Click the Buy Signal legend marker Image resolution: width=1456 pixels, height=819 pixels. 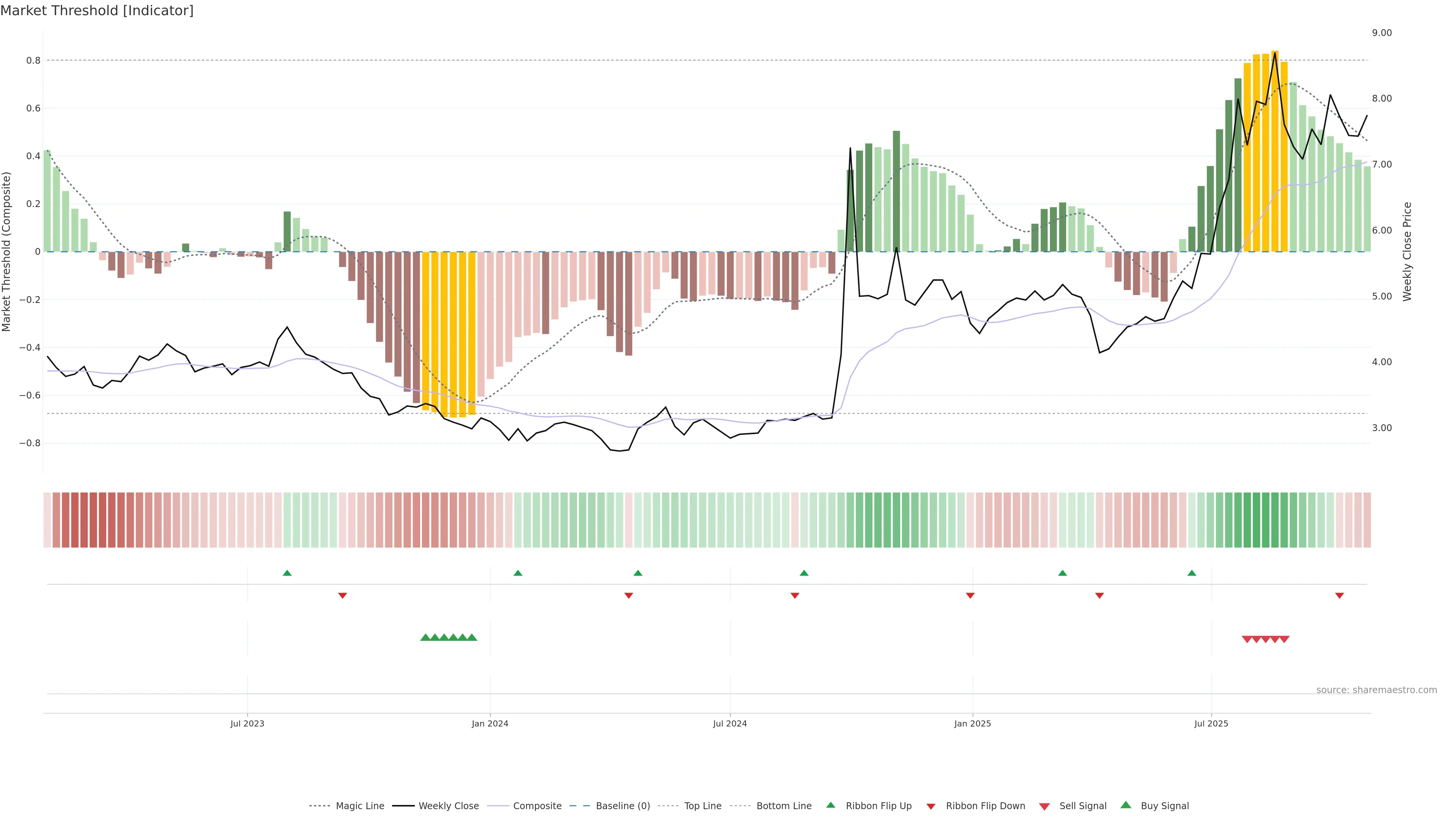pyautogui.click(x=1126, y=805)
